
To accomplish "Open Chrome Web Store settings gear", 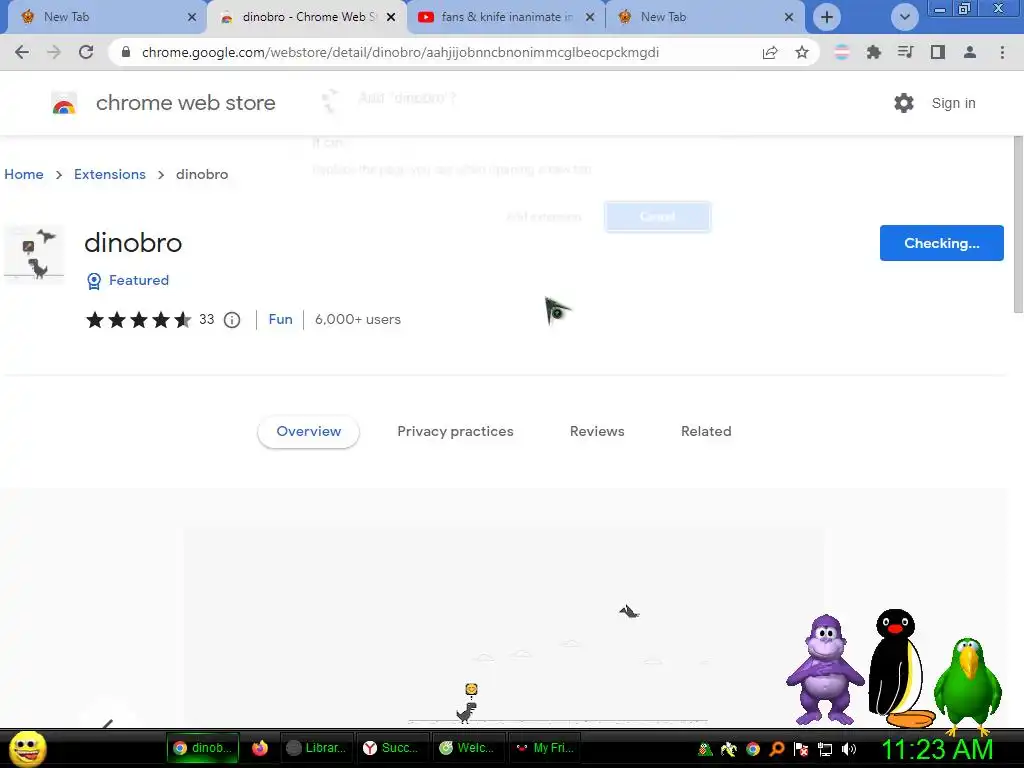I will (904, 103).
